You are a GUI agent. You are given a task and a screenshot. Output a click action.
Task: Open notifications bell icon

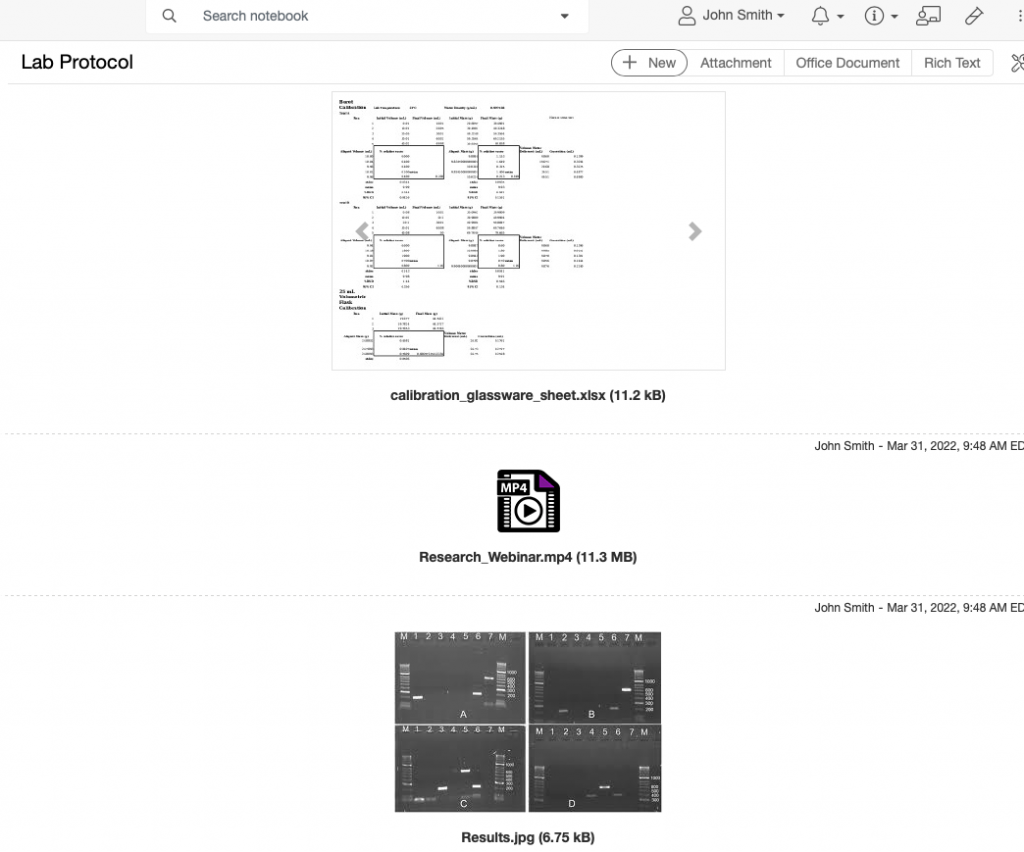click(820, 16)
